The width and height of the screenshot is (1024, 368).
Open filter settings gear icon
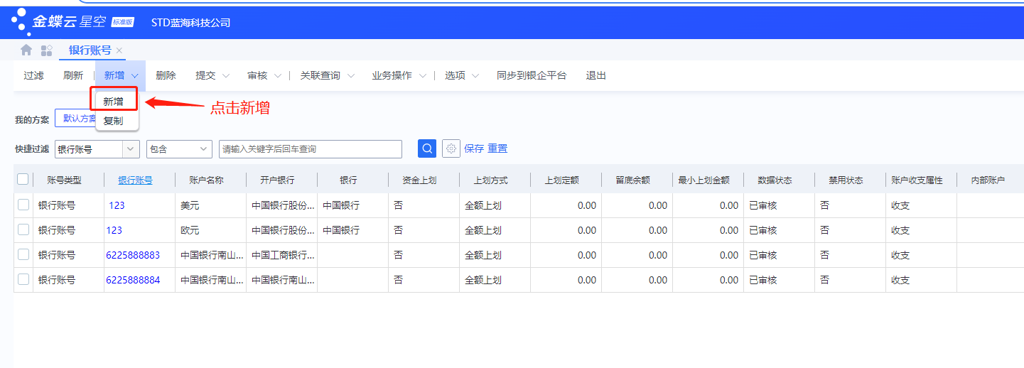click(x=451, y=148)
